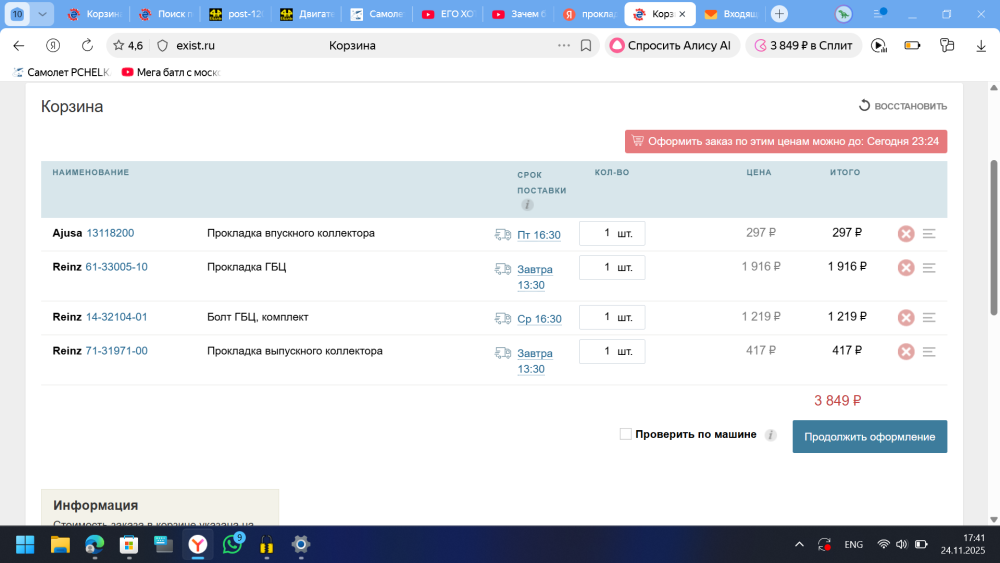Open WhatsApp from the taskbar
This screenshot has width=1000, height=563.
point(233,545)
